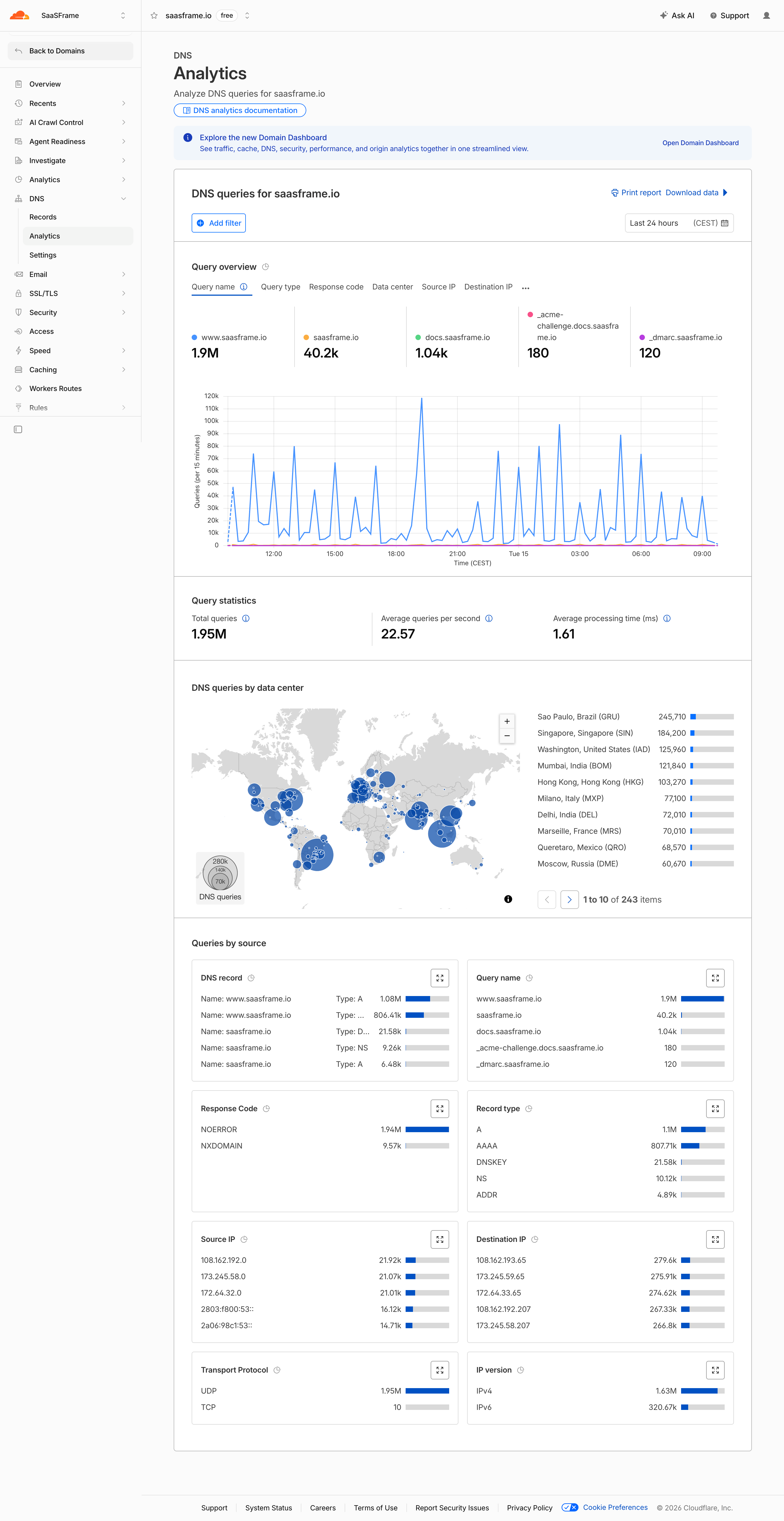
Task: Click the user profile icon
Action: 766,16
